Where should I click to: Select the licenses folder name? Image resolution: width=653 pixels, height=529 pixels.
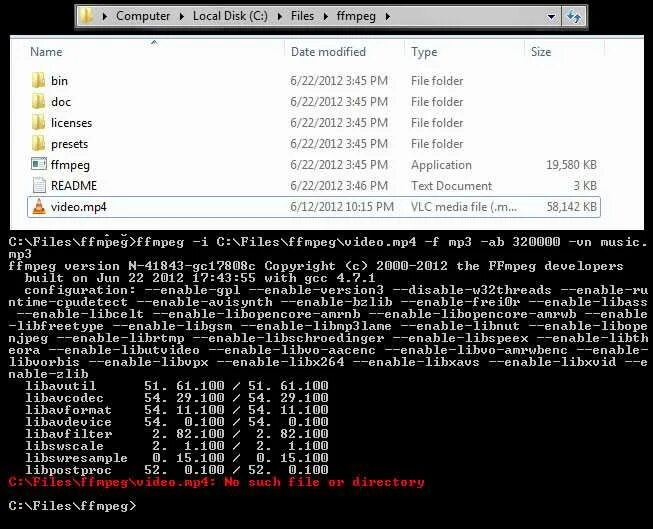point(71,123)
